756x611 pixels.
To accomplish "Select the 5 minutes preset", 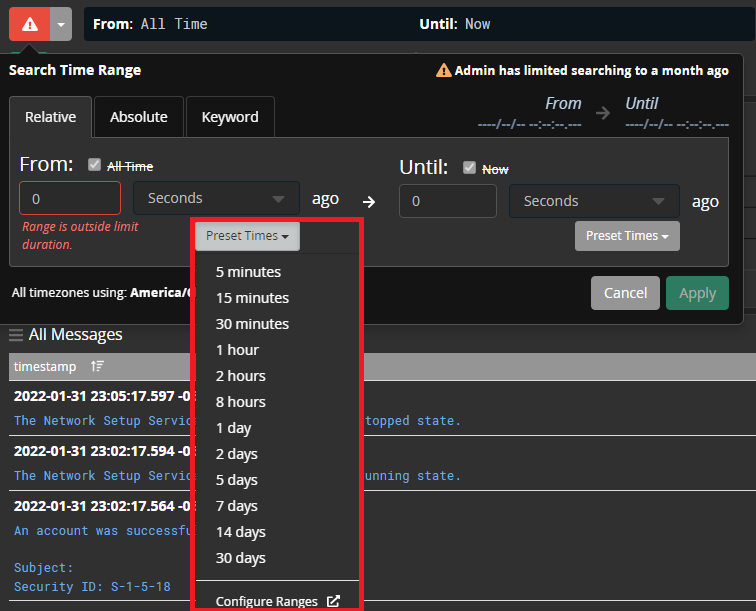I will pos(248,272).
